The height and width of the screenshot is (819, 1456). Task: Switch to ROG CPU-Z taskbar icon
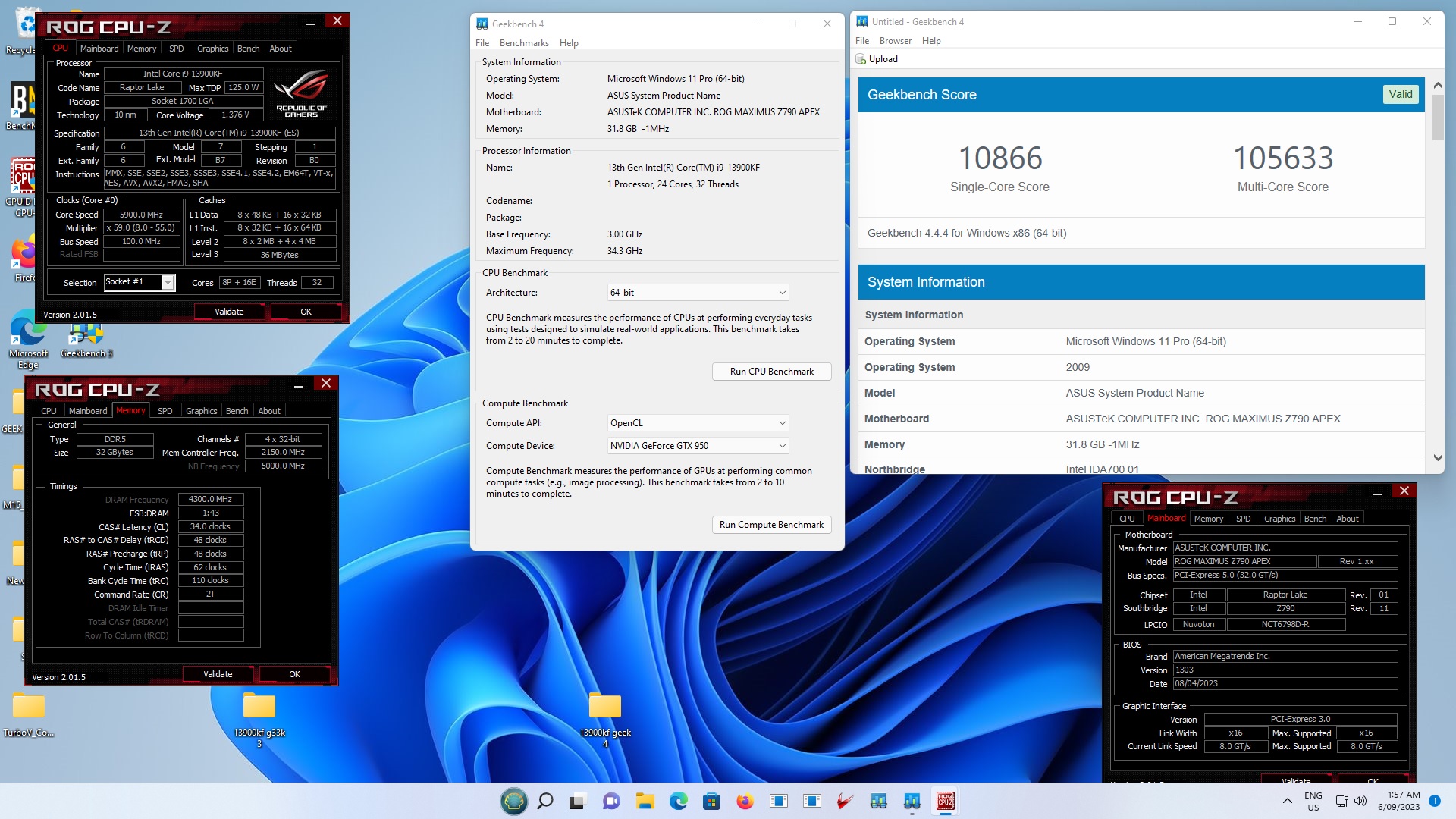click(945, 801)
